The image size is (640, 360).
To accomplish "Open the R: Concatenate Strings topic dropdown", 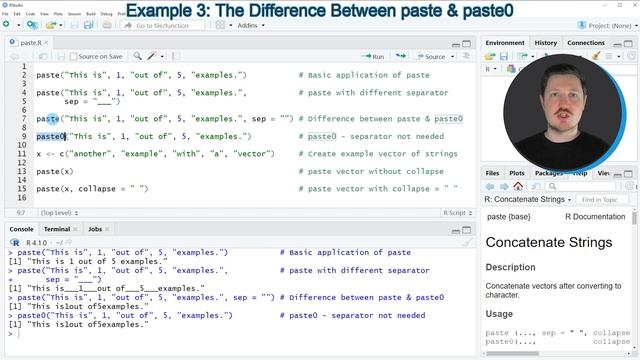I will (527, 200).
